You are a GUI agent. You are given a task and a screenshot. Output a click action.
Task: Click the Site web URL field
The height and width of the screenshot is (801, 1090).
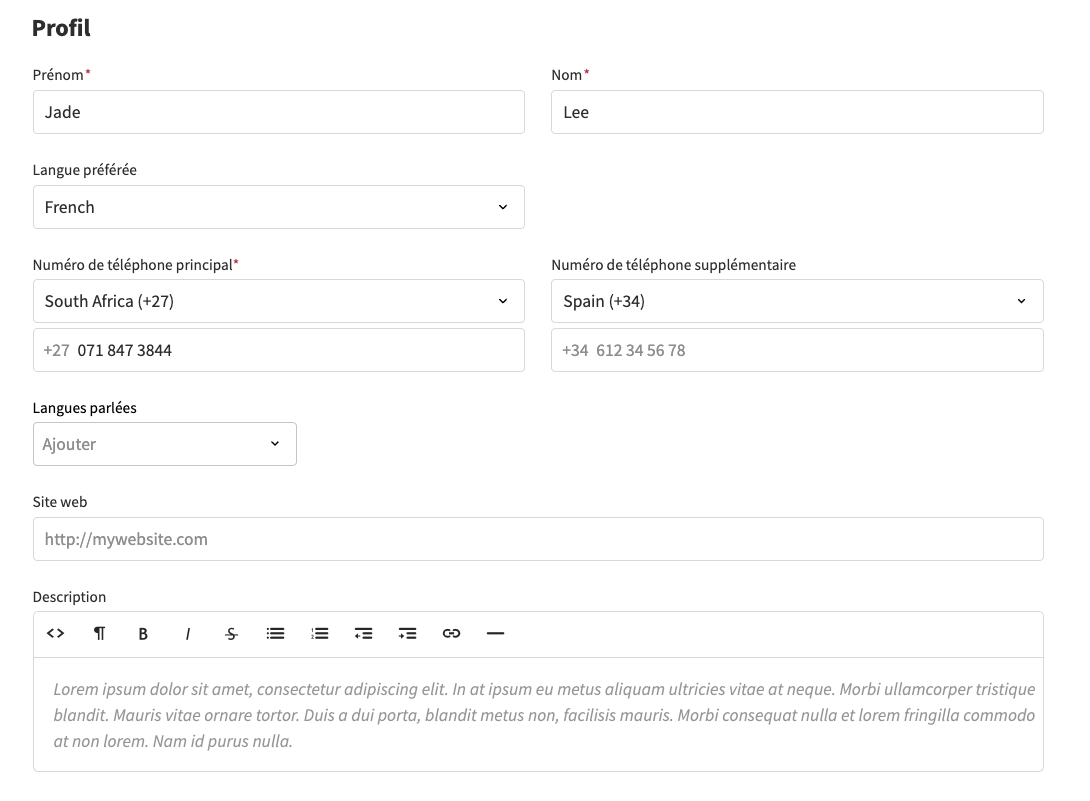tap(538, 539)
